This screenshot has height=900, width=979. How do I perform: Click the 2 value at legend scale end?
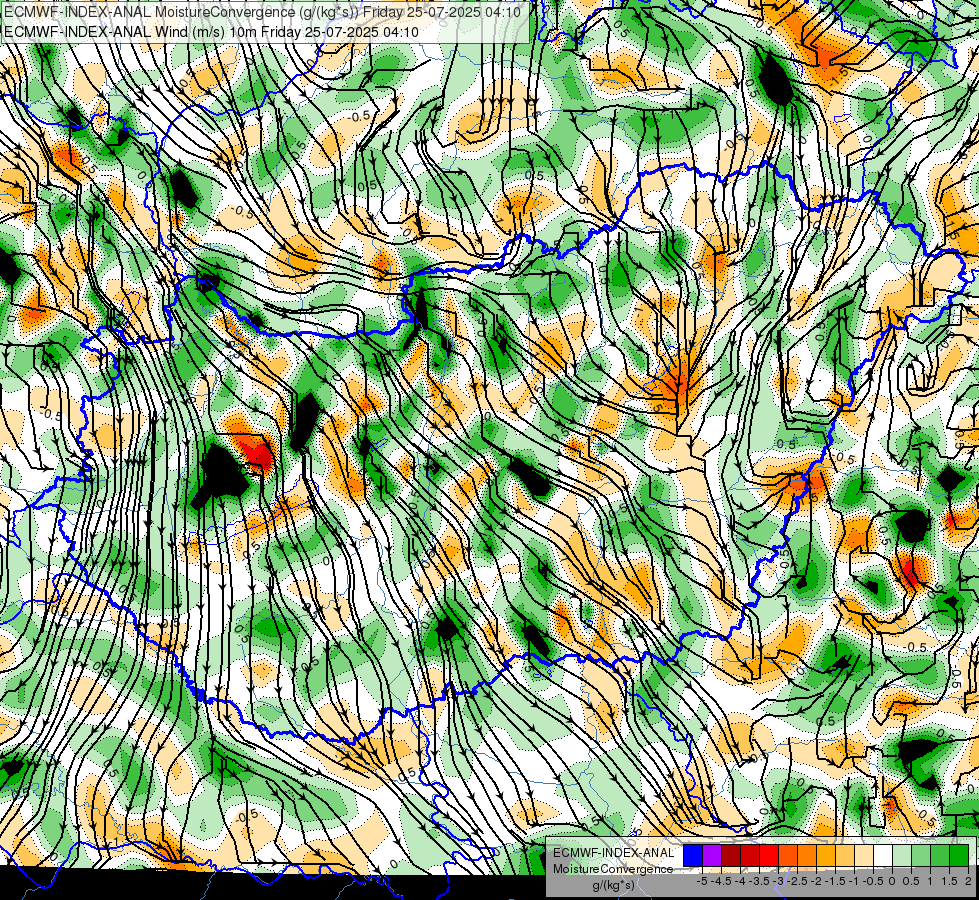pos(968,881)
